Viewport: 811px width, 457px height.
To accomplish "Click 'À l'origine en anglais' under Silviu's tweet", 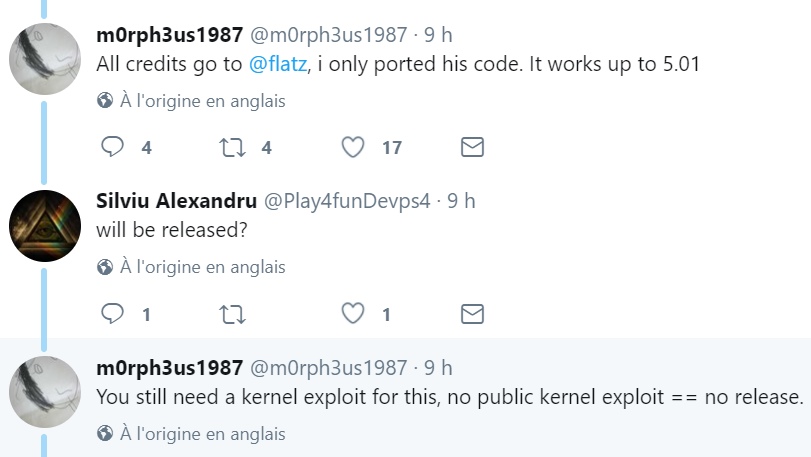I will [x=203, y=267].
